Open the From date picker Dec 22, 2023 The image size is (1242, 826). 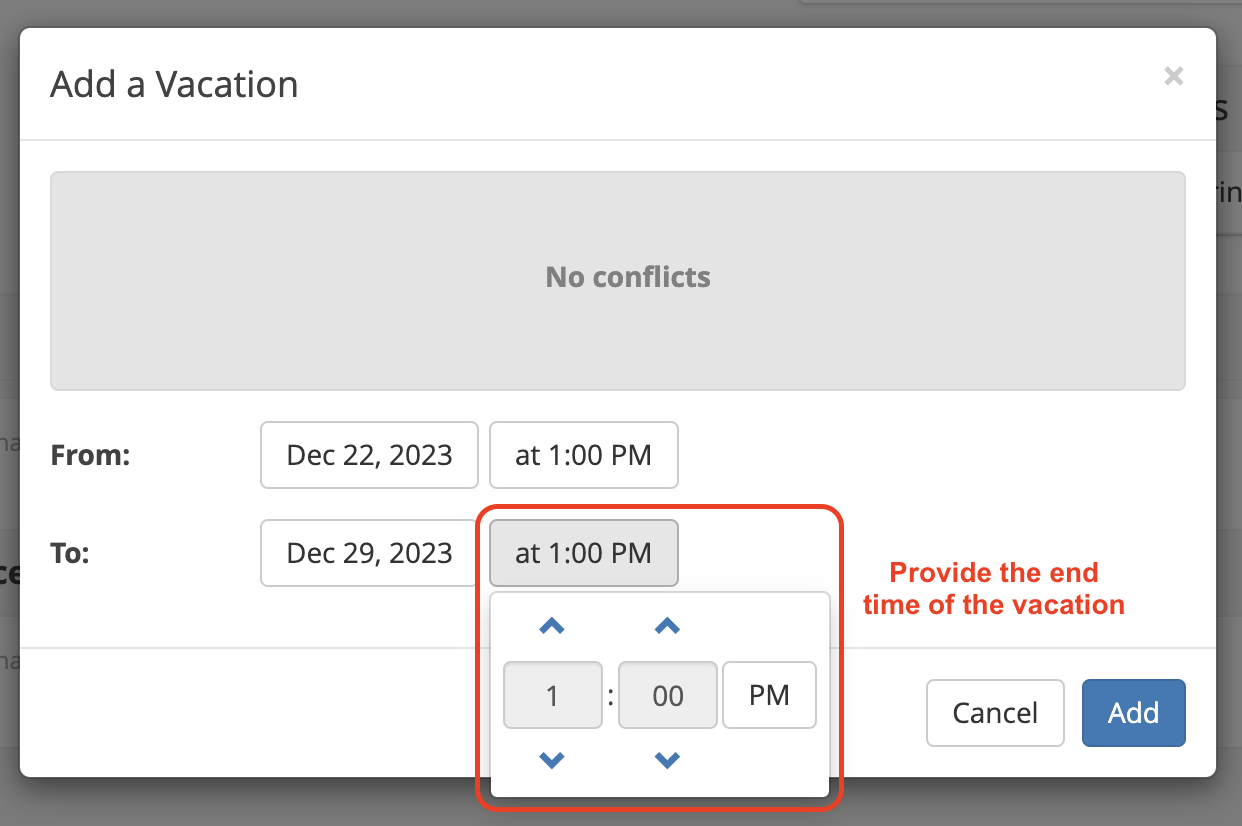[x=369, y=455]
